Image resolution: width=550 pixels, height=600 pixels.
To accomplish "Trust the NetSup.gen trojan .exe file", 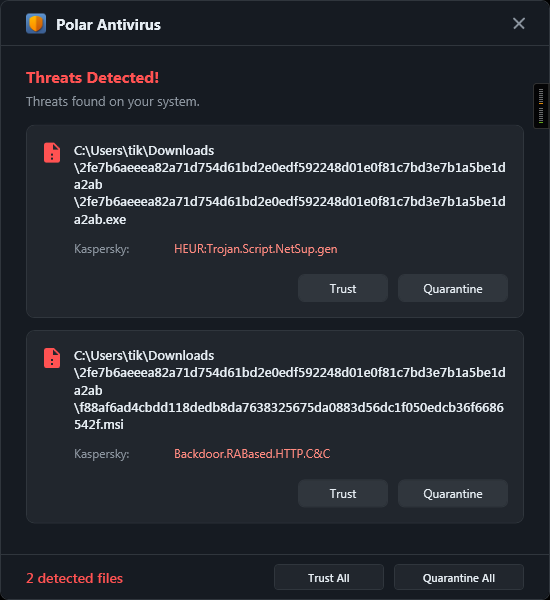I will (x=343, y=288).
